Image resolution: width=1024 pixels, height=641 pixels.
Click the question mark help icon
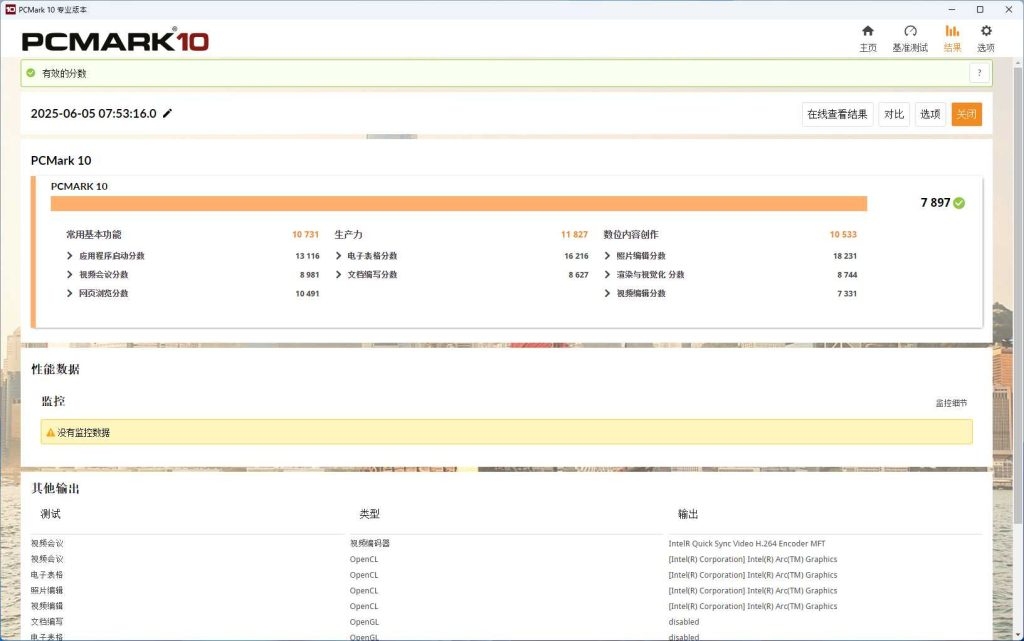click(979, 73)
